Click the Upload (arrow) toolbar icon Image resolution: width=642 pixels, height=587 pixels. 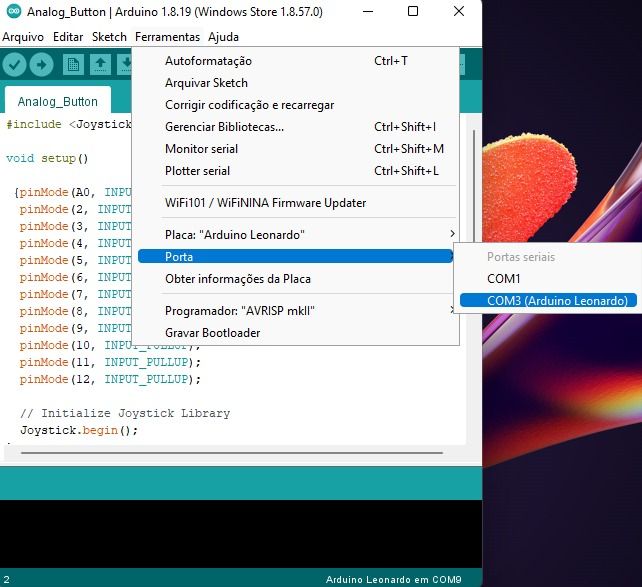coord(41,64)
